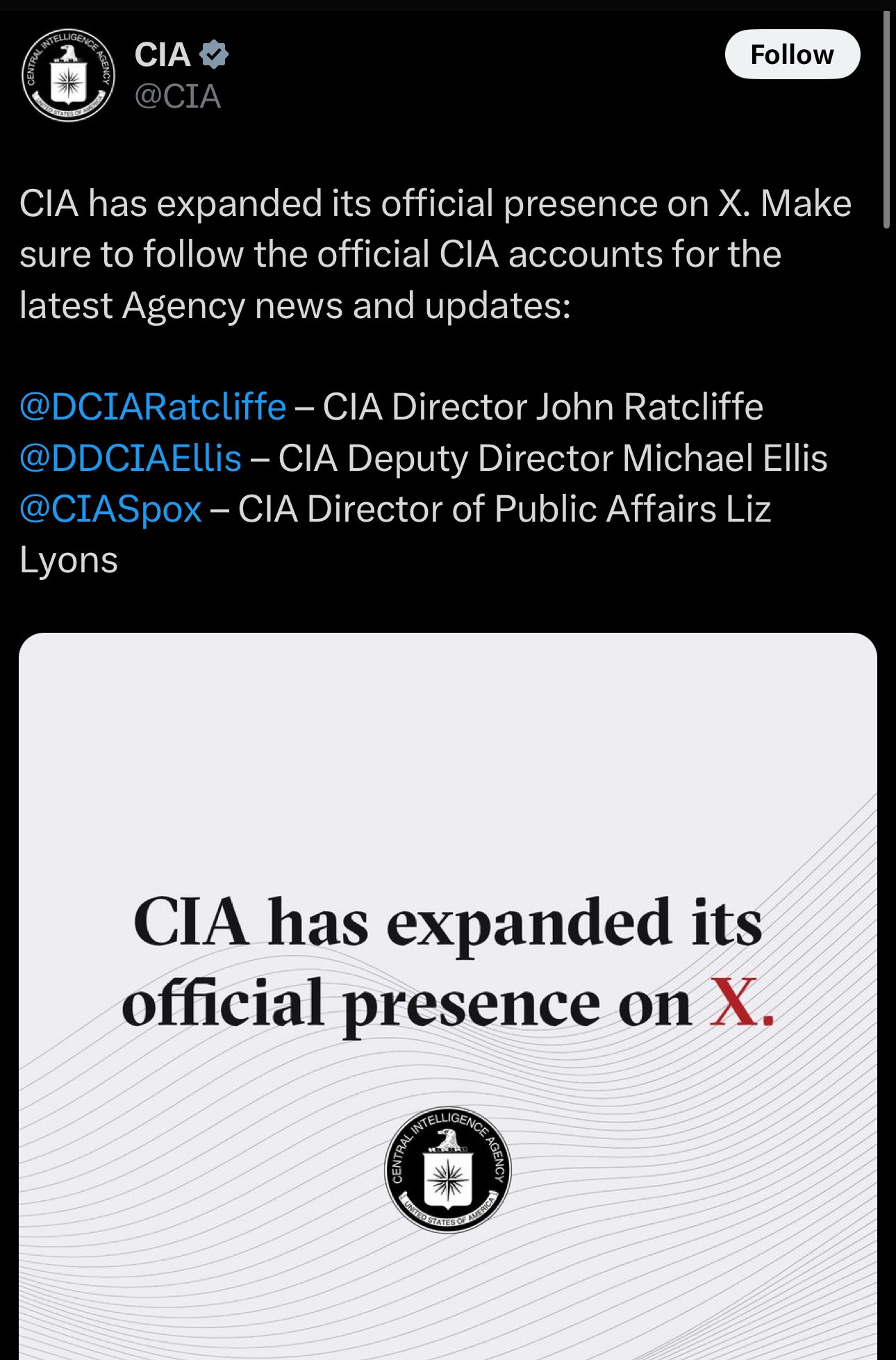896x1360 pixels.
Task: Open the @DDCIAEllis mention
Action: click(131, 458)
